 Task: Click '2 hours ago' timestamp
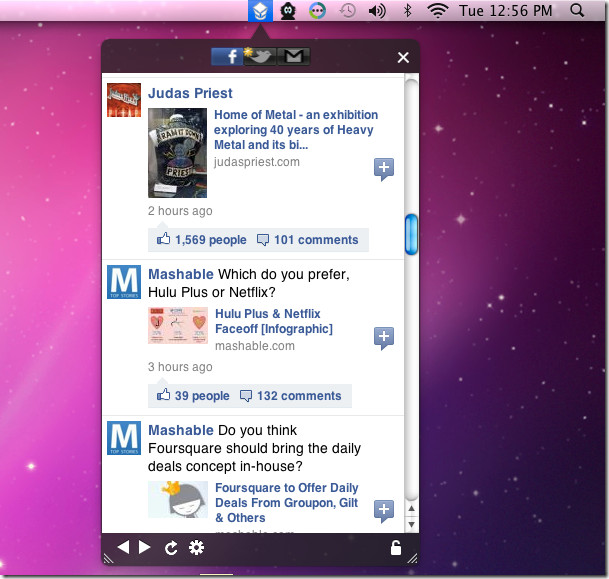pos(180,211)
